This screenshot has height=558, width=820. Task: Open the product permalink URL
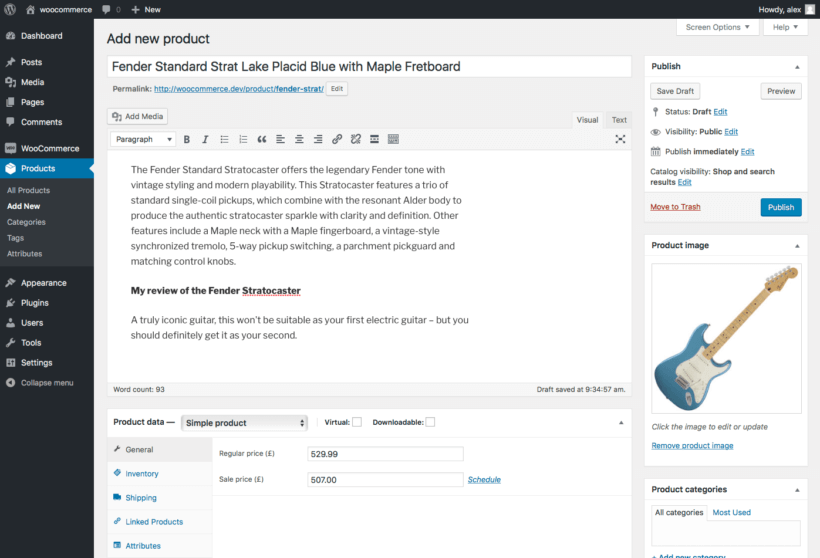(238, 89)
